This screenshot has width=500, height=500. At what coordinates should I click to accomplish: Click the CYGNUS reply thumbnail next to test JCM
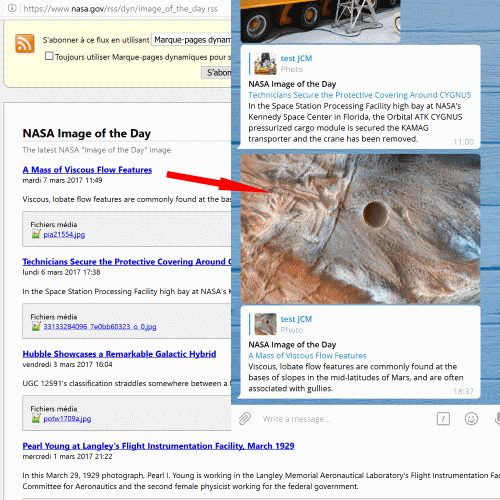click(x=265, y=63)
